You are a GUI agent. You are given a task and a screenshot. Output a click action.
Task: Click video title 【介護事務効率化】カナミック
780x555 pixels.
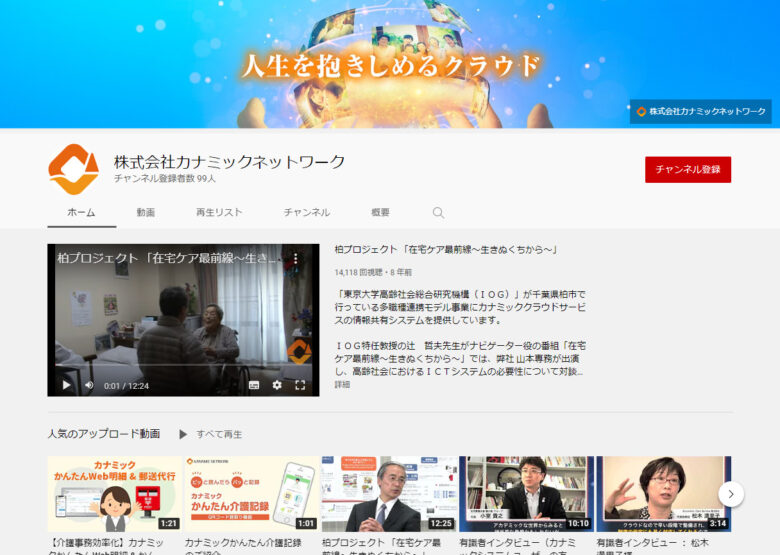[106, 547]
